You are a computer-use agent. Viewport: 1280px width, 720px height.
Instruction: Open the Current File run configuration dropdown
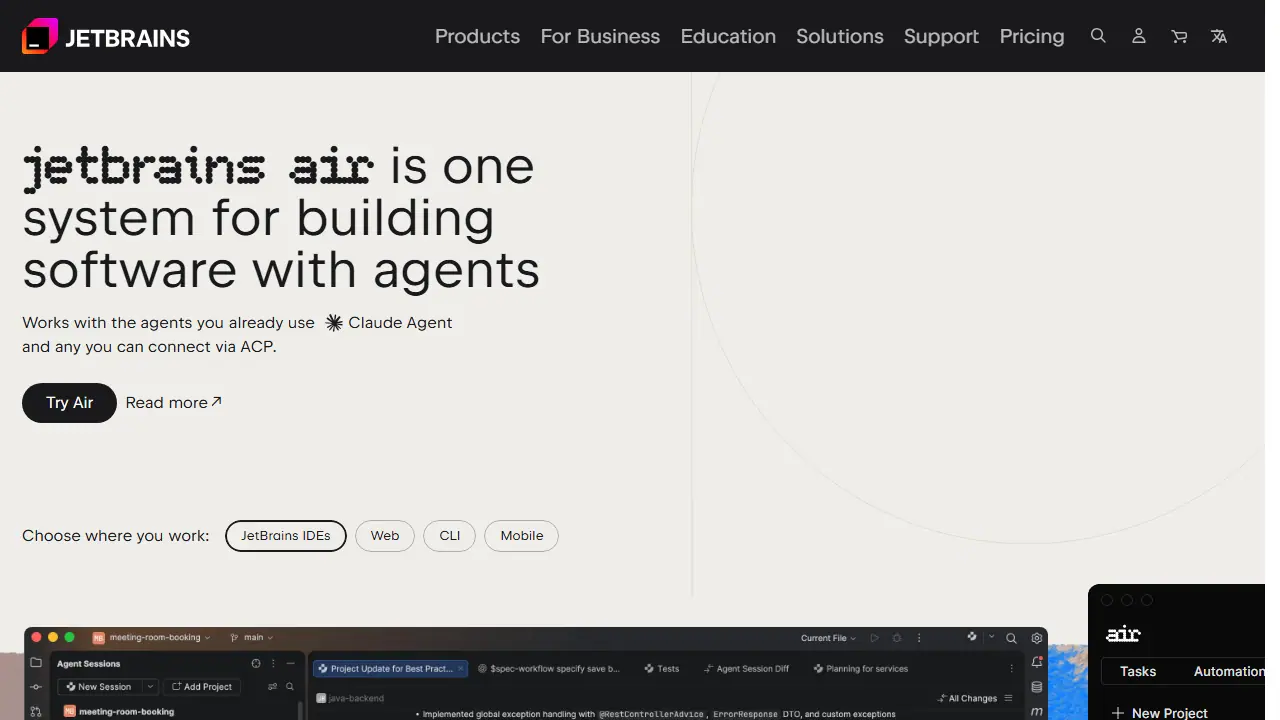[x=828, y=638]
